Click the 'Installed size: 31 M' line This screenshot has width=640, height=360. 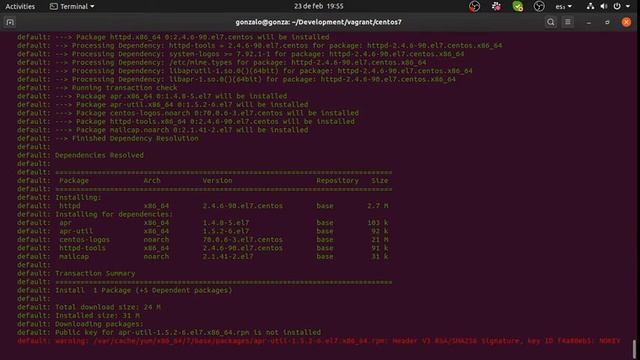click(x=97, y=316)
